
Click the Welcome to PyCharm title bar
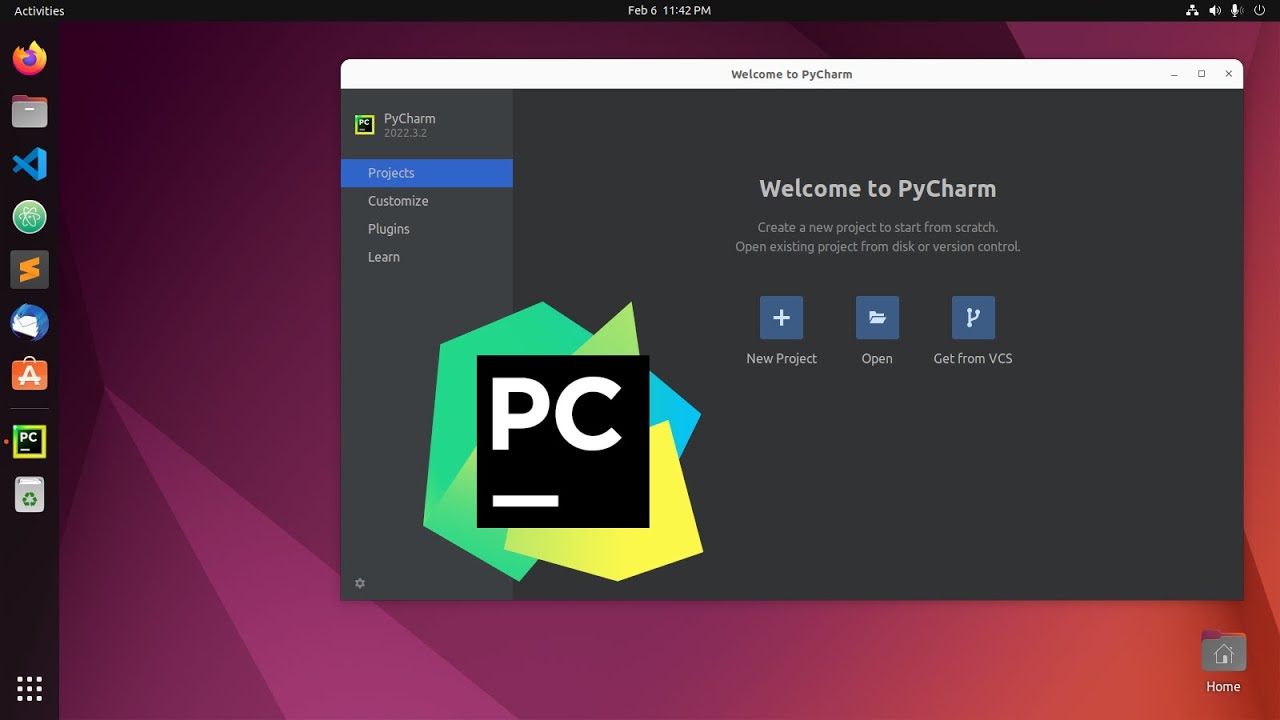click(x=791, y=74)
